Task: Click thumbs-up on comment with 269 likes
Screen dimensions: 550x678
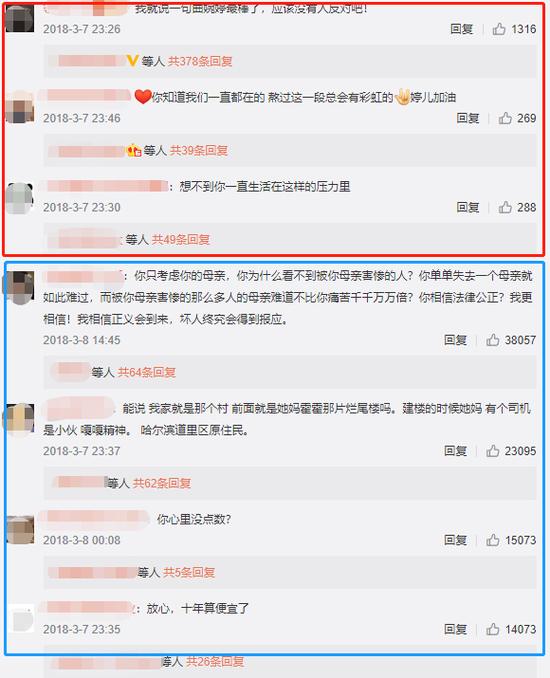Action: (x=505, y=118)
